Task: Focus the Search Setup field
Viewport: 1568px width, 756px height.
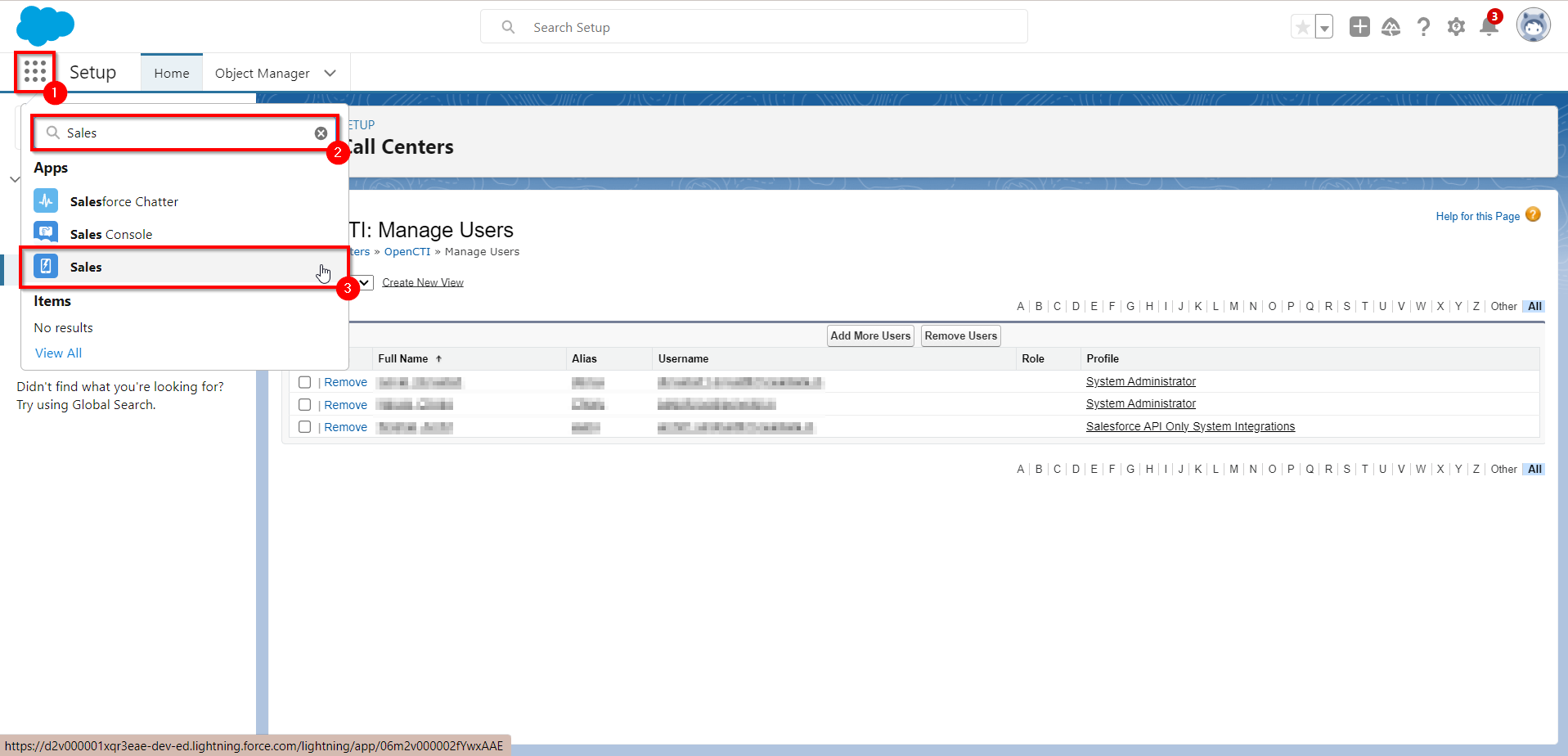Action: click(x=753, y=27)
